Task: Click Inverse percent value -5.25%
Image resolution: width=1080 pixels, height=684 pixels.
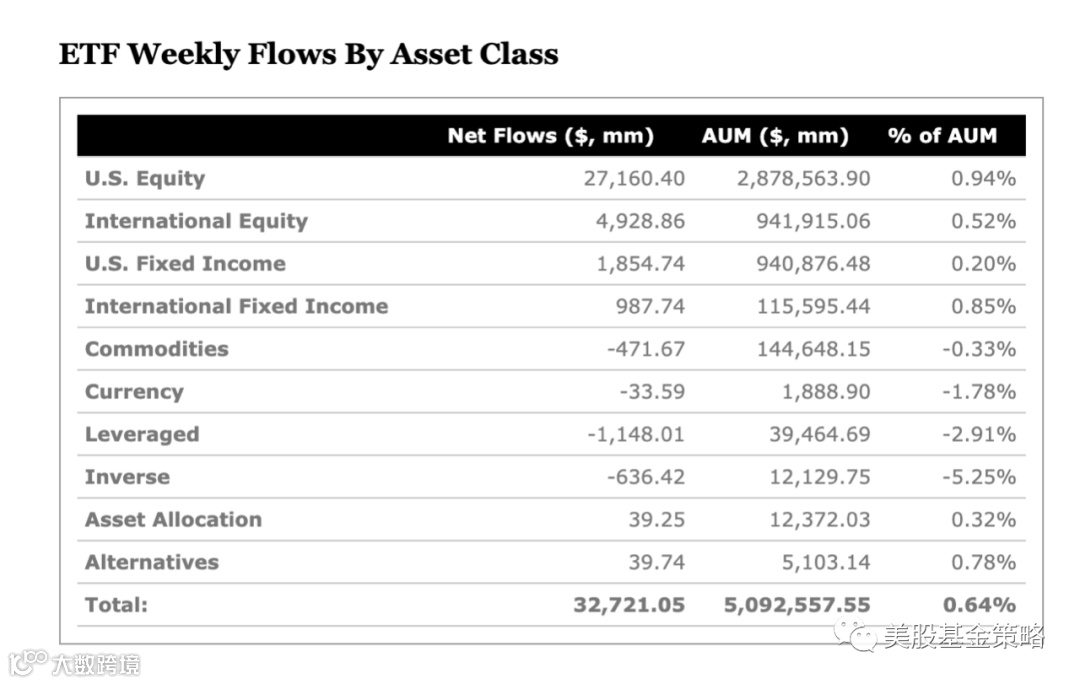Action: pos(978,477)
